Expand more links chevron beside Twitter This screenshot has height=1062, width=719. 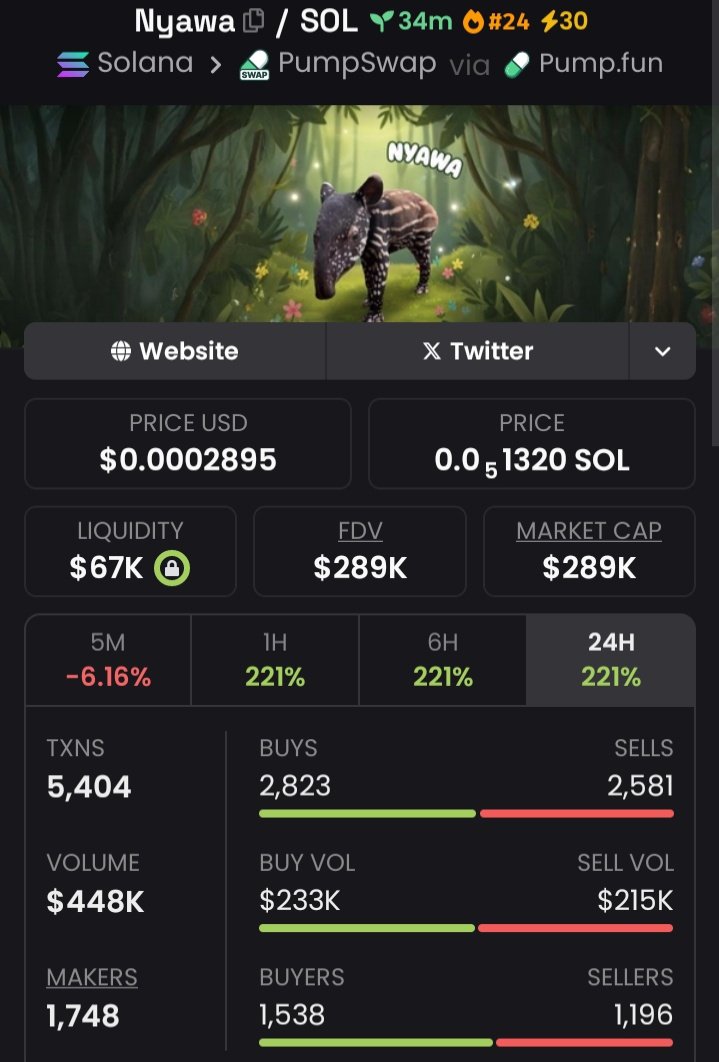(662, 351)
